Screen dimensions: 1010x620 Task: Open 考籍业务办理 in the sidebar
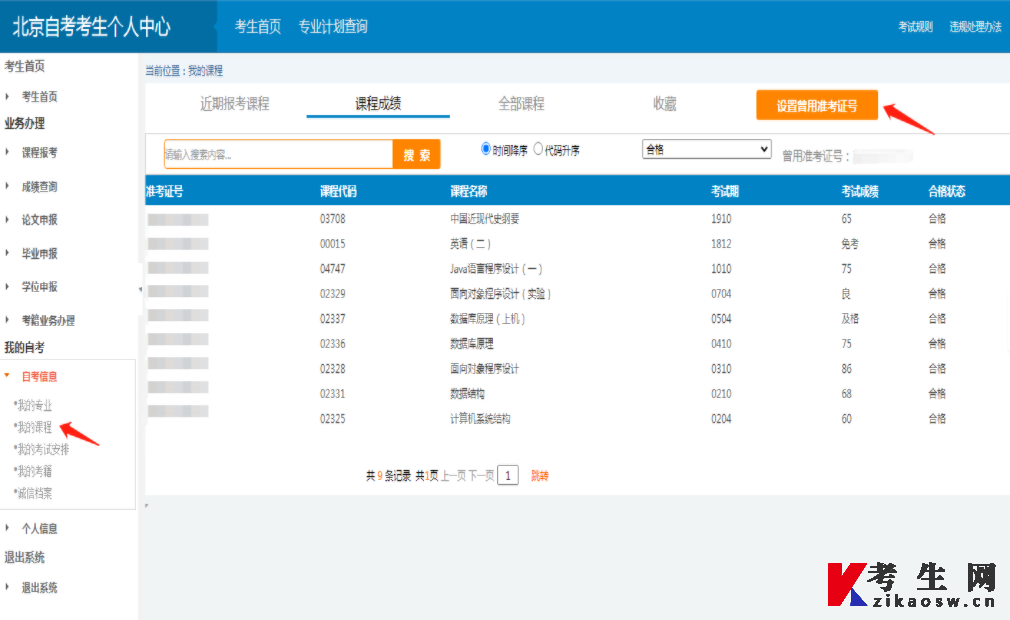52,320
